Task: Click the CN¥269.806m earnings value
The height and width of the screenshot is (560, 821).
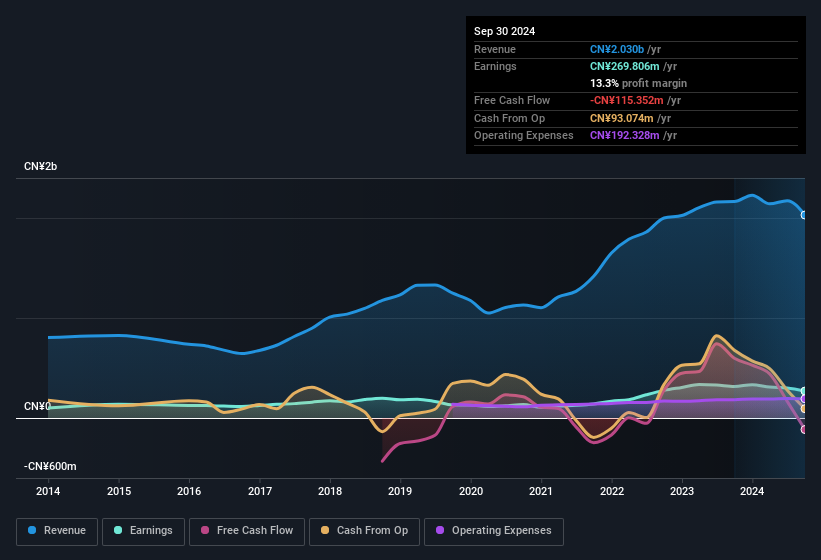Action: click(625, 66)
